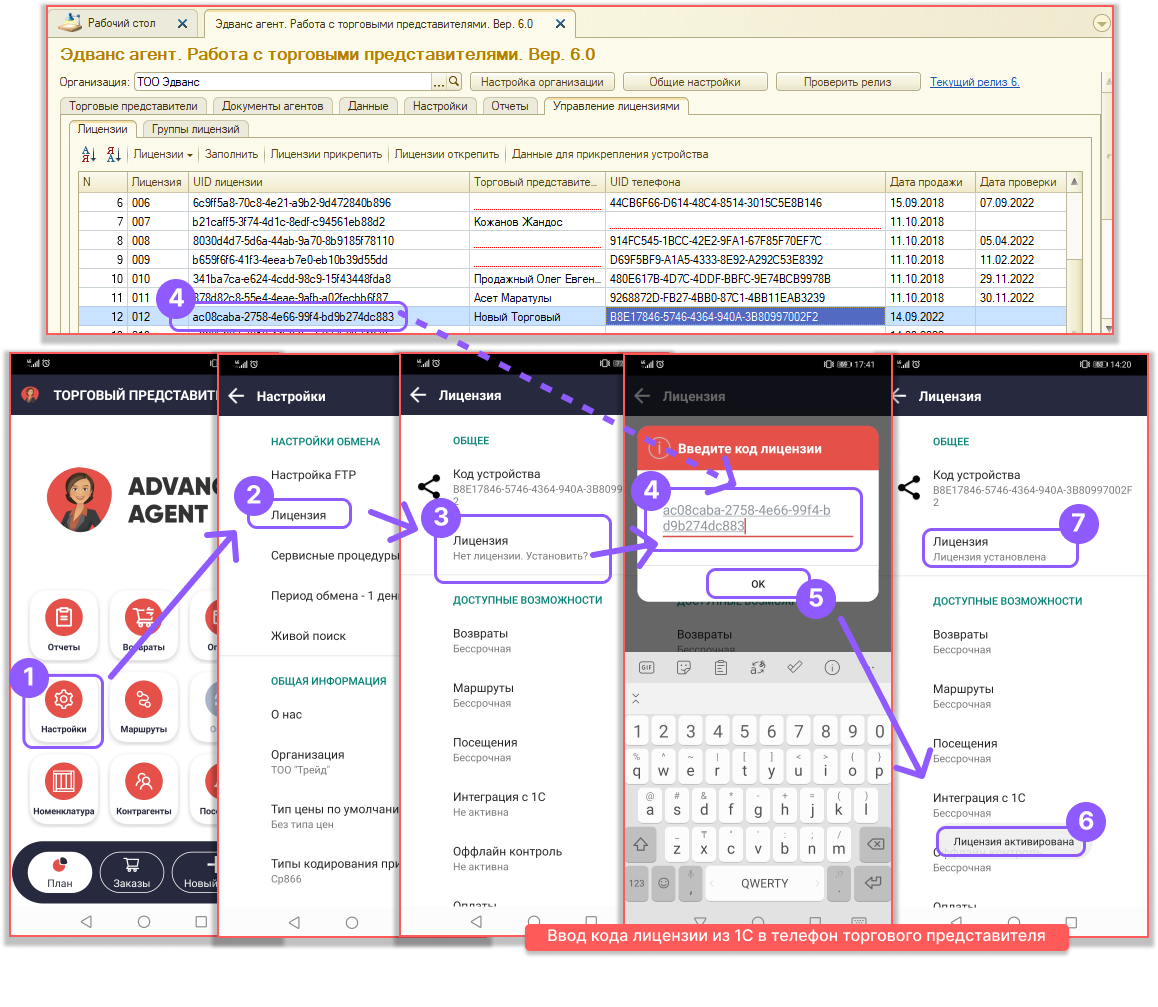This screenshot has width=1158, height=1007.
Task: Open Настройки gear icon on phone home
Action: 64,698
